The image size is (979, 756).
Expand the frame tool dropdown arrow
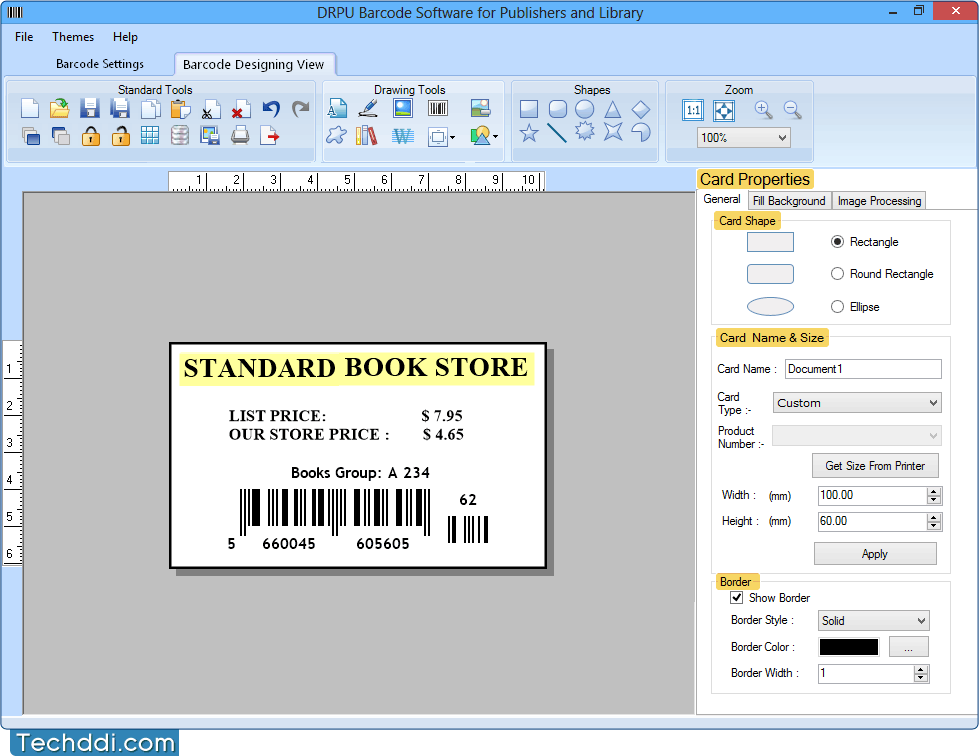(452, 137)
